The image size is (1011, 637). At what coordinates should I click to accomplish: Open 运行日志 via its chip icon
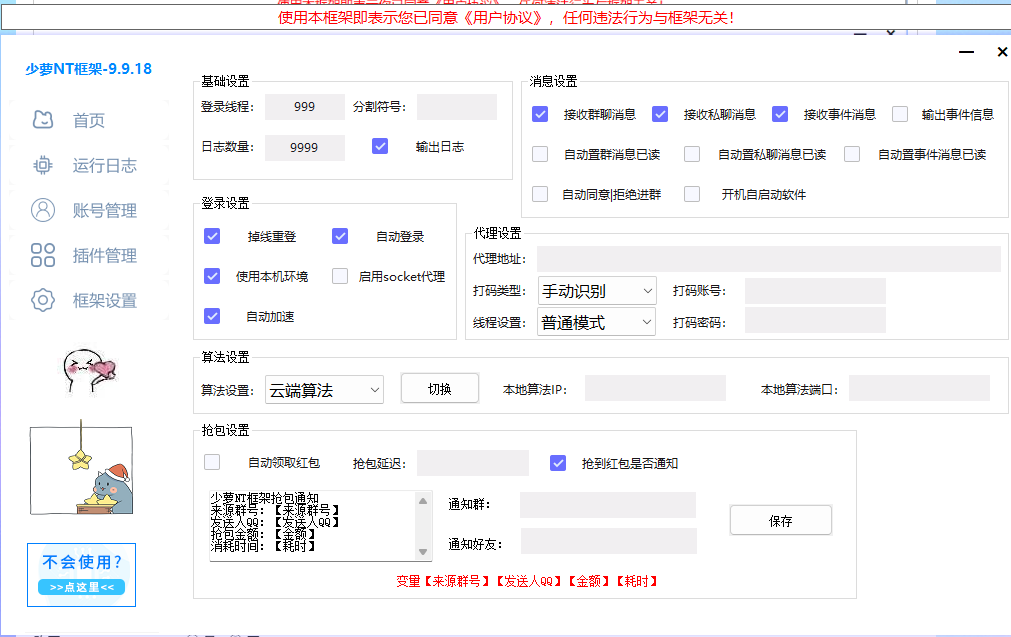43,166
